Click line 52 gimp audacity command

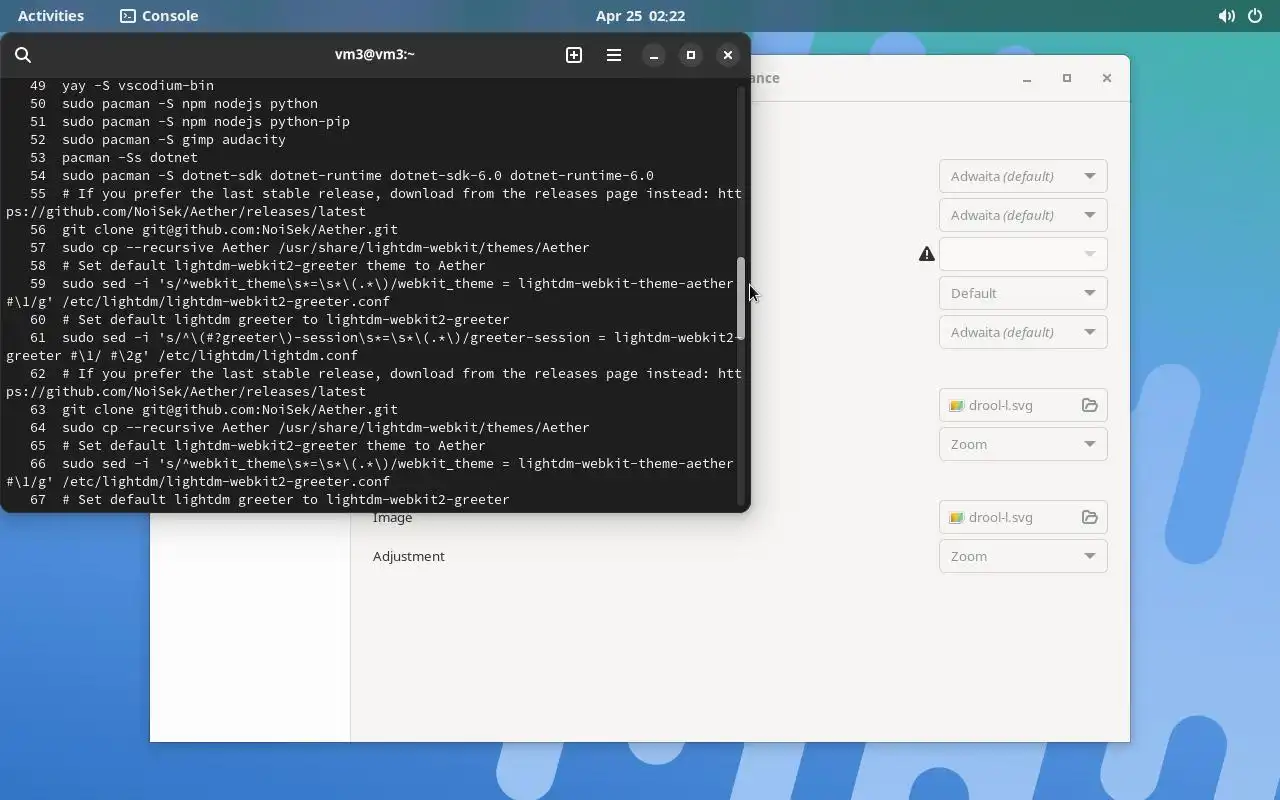[174, 140]
